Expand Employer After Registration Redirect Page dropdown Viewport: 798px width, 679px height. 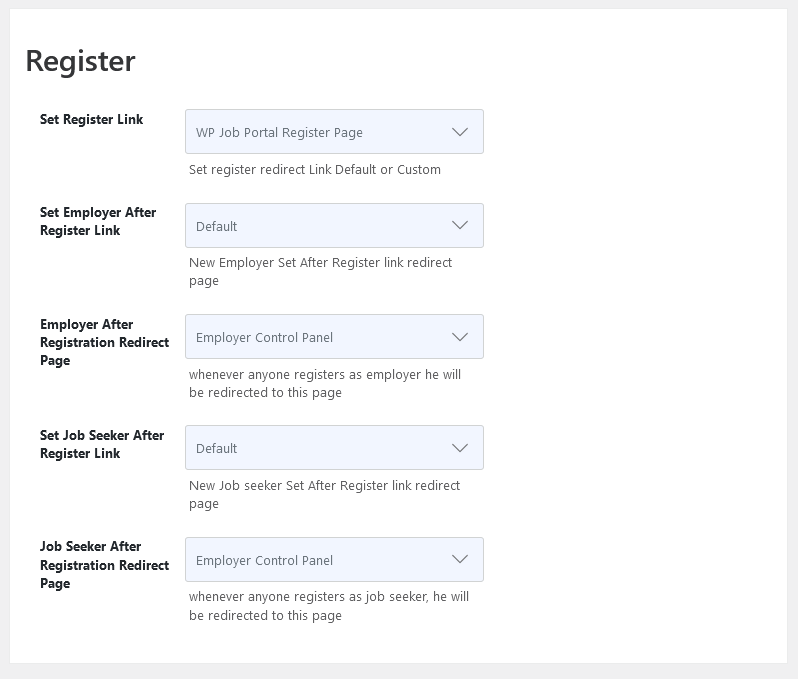(x=334, y=336)
